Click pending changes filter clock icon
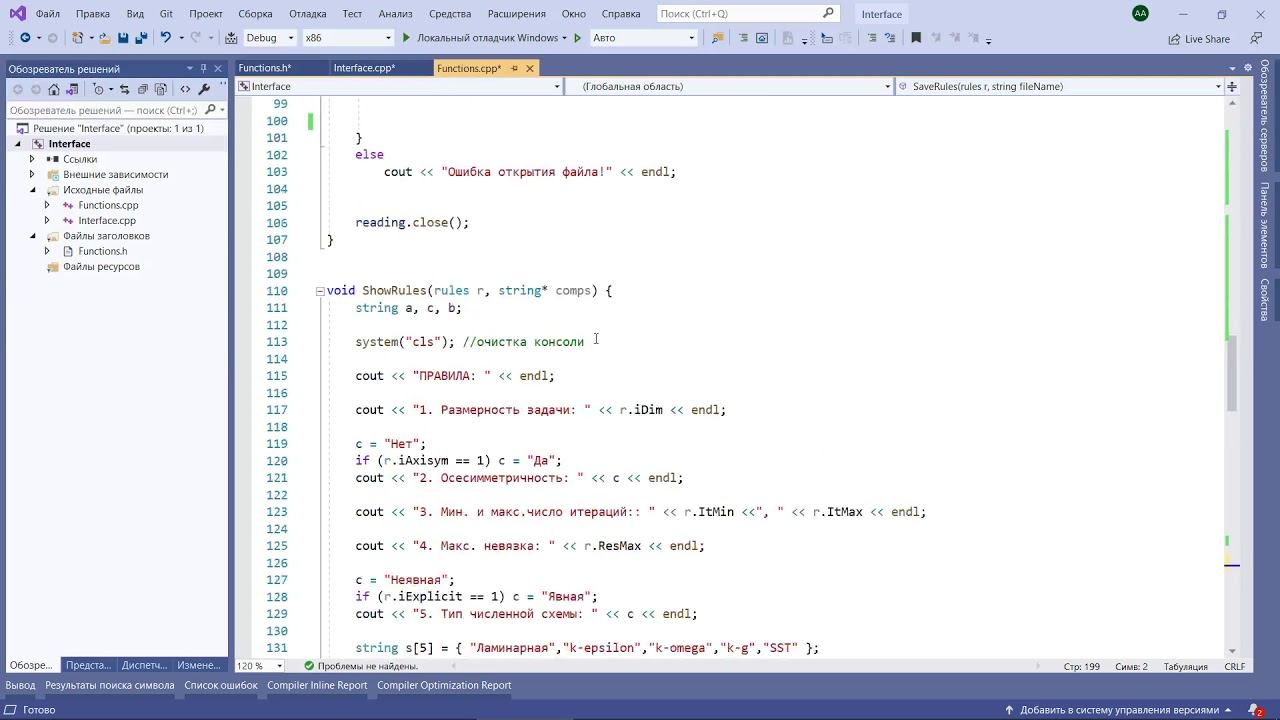This screenshot has width=1280, height=720. (x=98, y=89)
